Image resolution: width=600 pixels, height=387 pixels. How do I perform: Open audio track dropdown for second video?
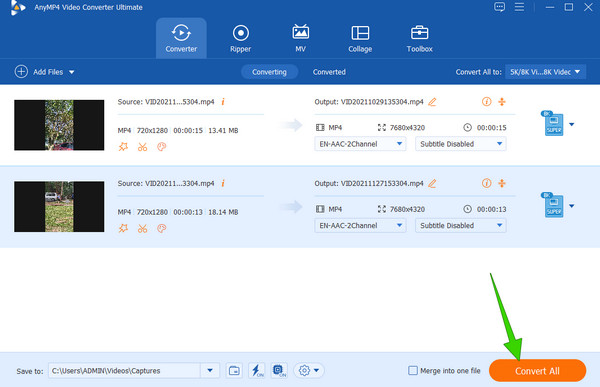360,225
